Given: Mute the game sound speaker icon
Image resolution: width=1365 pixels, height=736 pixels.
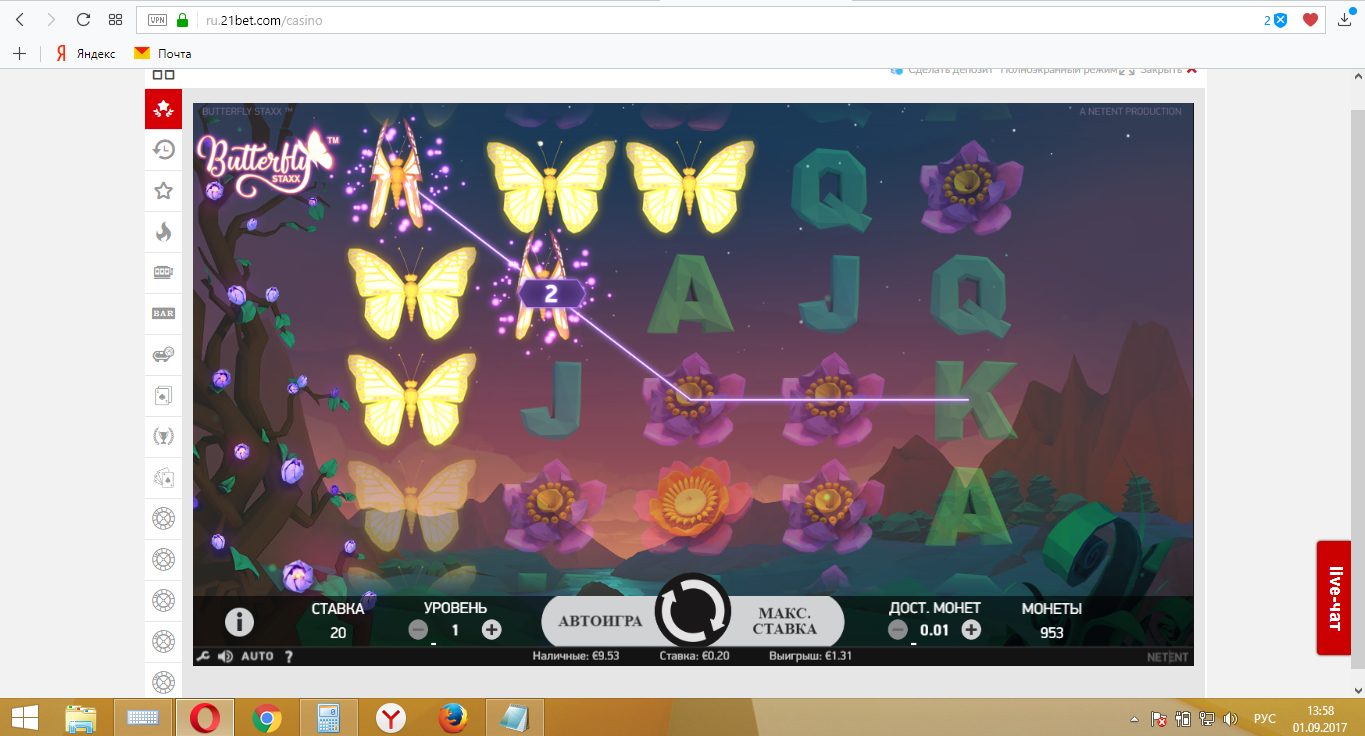Looking at the screenshot, I should [x=225, y=657].
